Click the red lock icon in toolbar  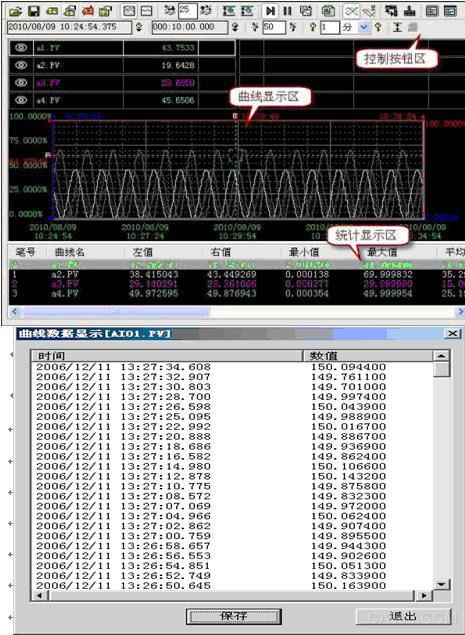click(x=88, y=11)
